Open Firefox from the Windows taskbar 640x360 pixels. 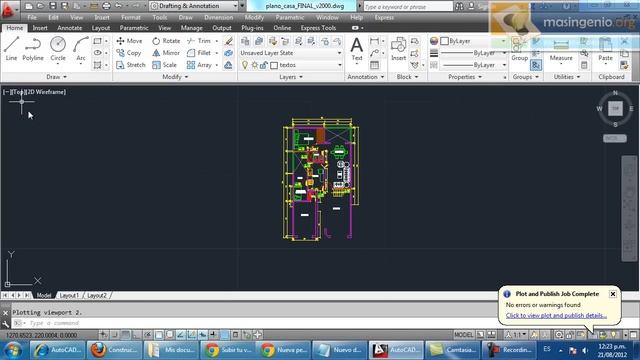[114, 350]
